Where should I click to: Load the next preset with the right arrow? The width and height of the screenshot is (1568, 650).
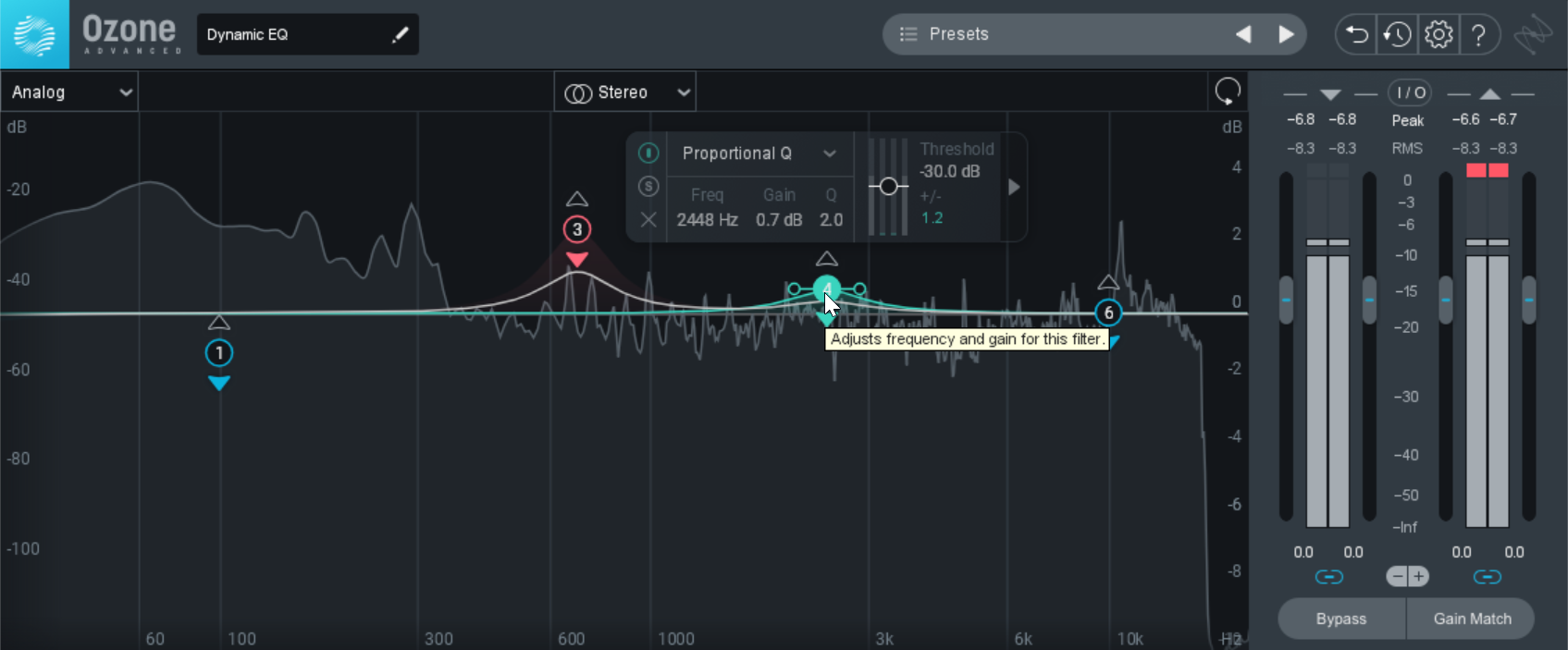[x=1286, y=34]
